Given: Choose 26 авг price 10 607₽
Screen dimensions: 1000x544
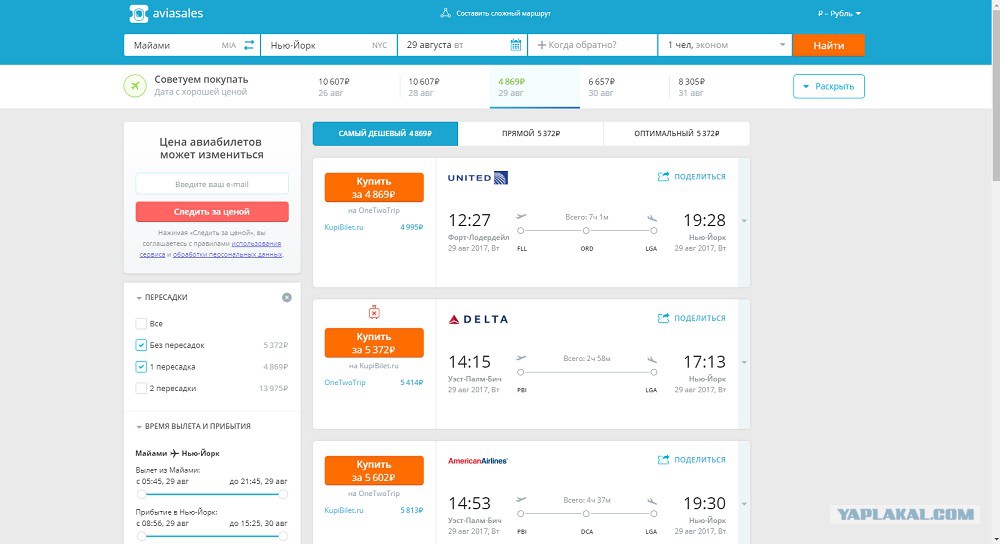Looking at the screenshot, I should point(334,87).
